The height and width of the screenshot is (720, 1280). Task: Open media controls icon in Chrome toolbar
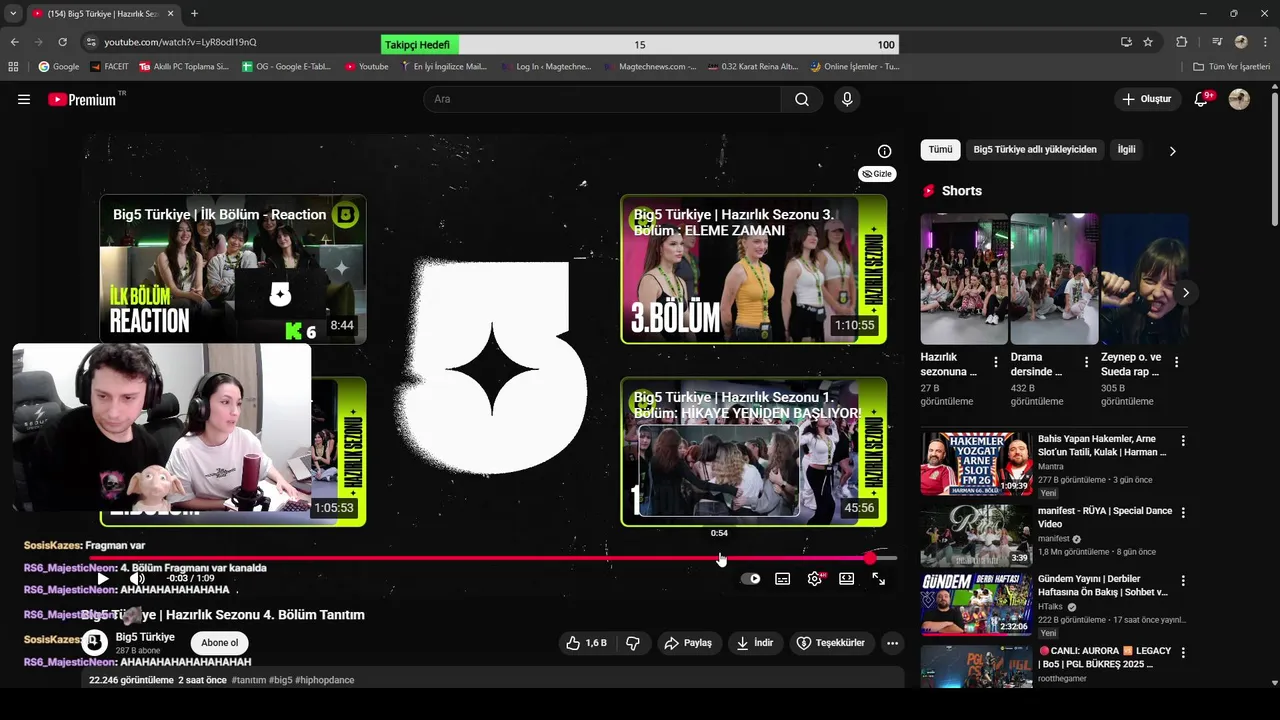(1216, 42)
